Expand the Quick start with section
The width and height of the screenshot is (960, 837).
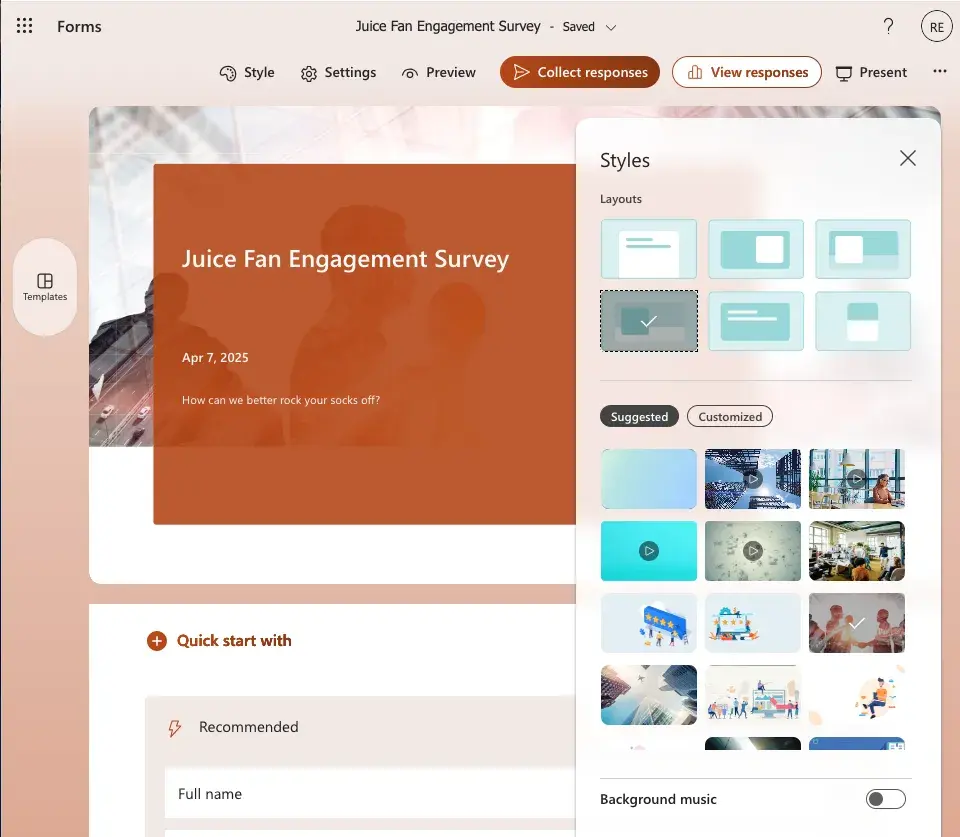[157, 641]
